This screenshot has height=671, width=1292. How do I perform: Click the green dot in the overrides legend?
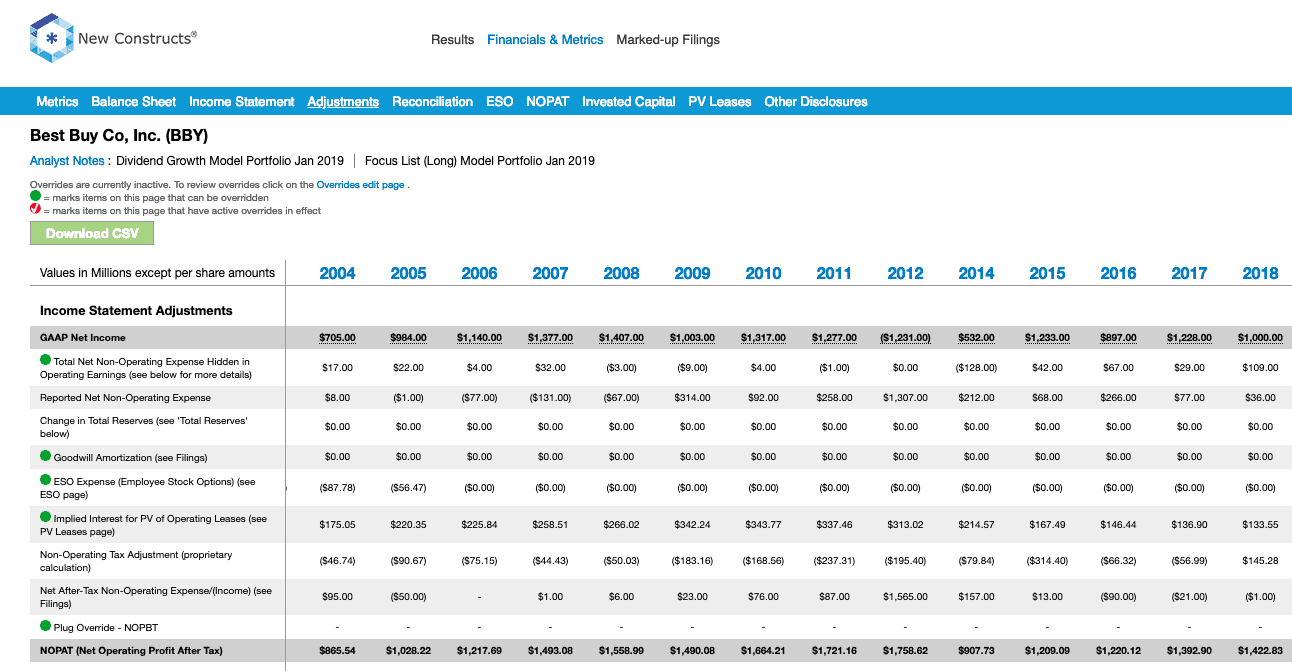click(35, 197)
